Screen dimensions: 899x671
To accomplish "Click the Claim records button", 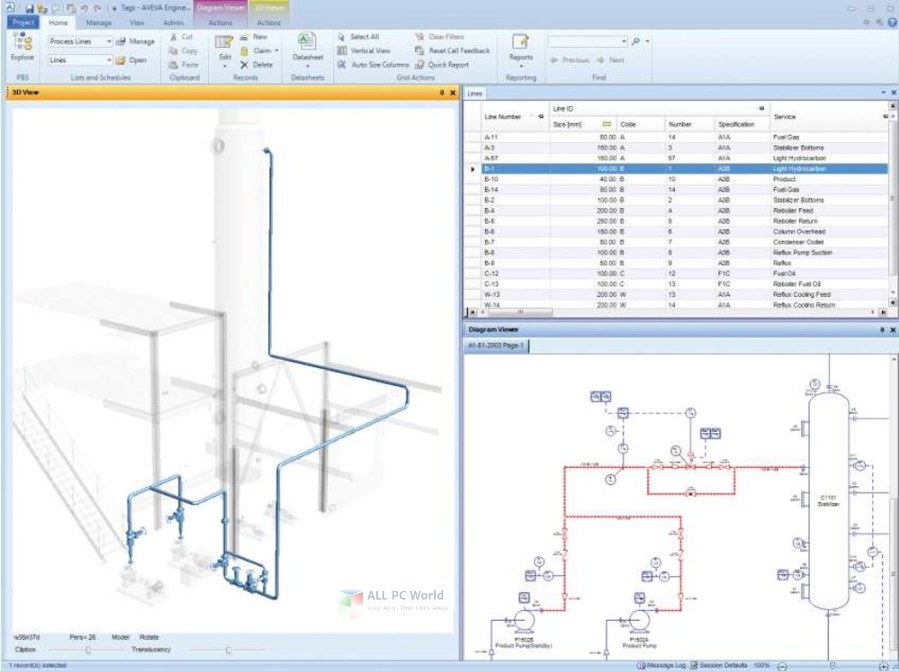I will (260, 50).
